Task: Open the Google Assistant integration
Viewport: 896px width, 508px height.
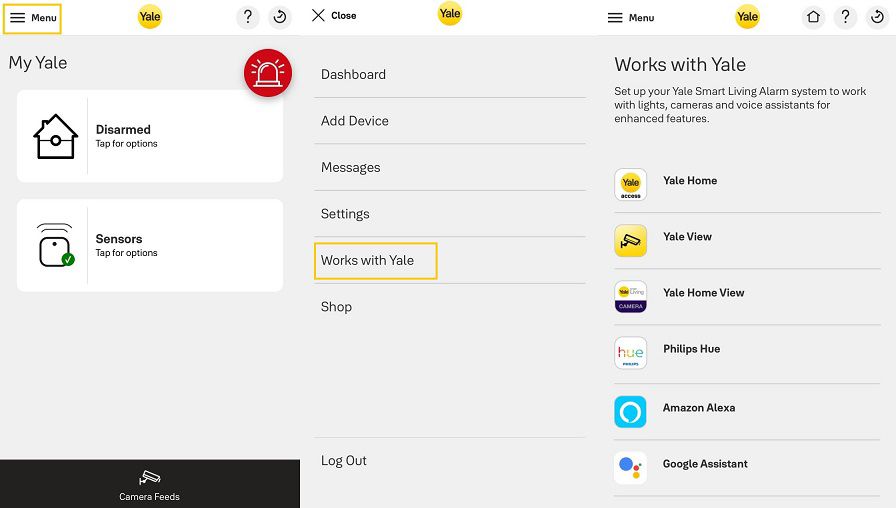Action: pos(747,468)
